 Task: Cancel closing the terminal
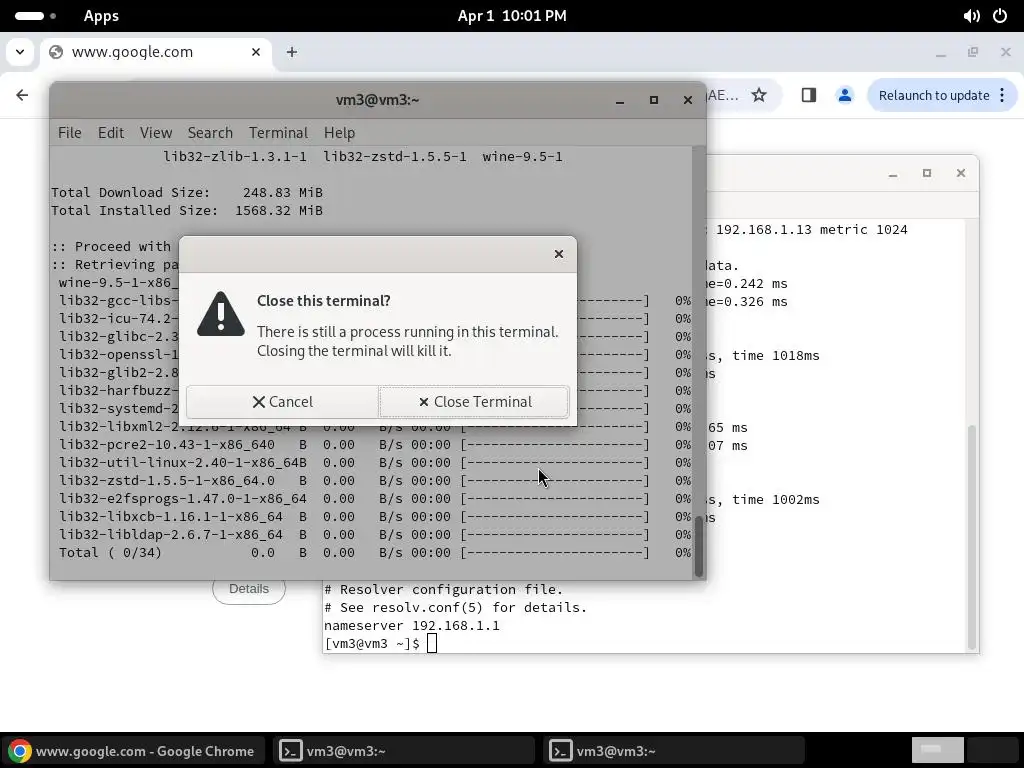tap(282, 402)
